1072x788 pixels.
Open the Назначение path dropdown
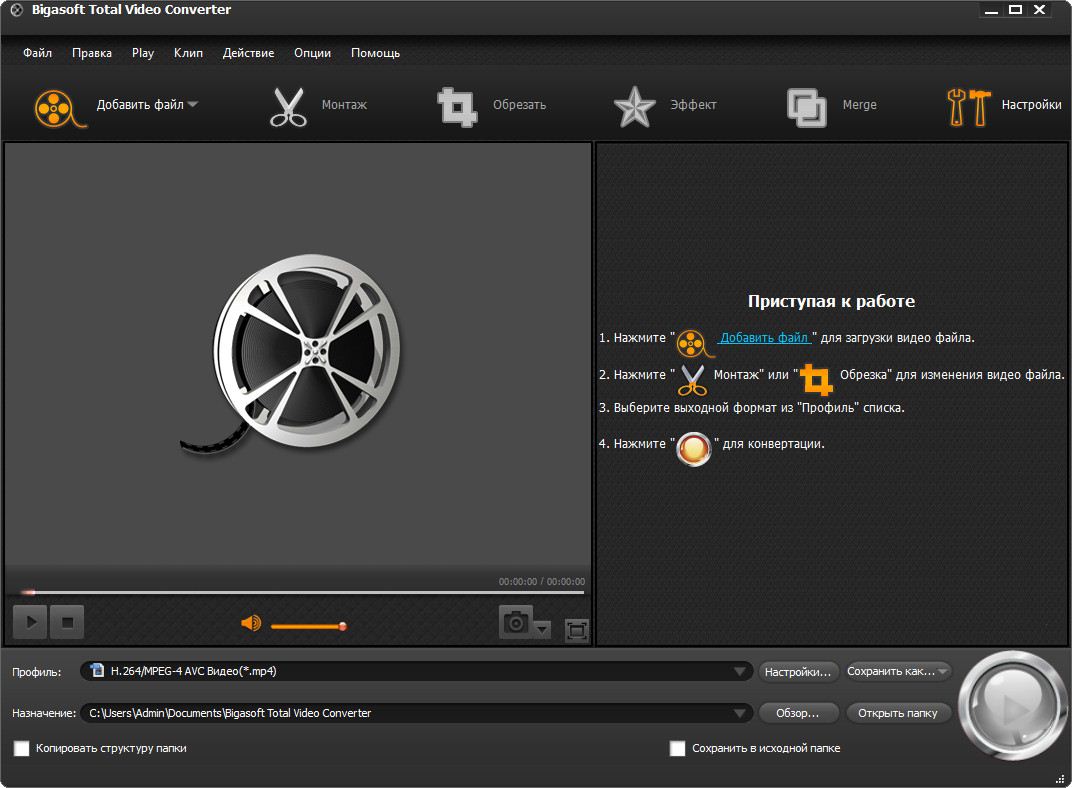click(x=739, y=714)
